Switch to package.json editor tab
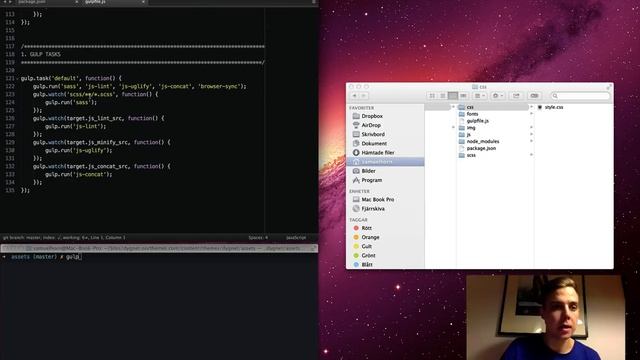This screenshot has width=640, height=360. 46,2
